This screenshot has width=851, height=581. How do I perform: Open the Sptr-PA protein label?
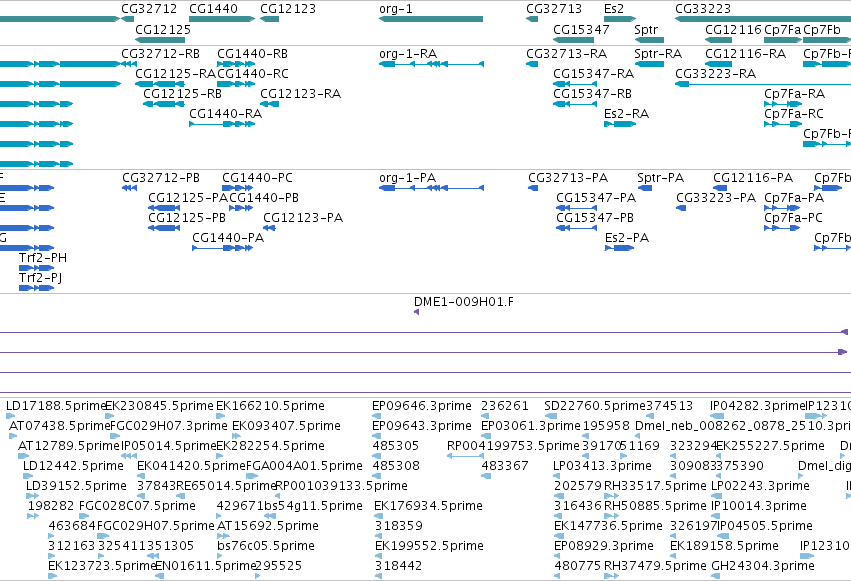(x=661, y=178)
